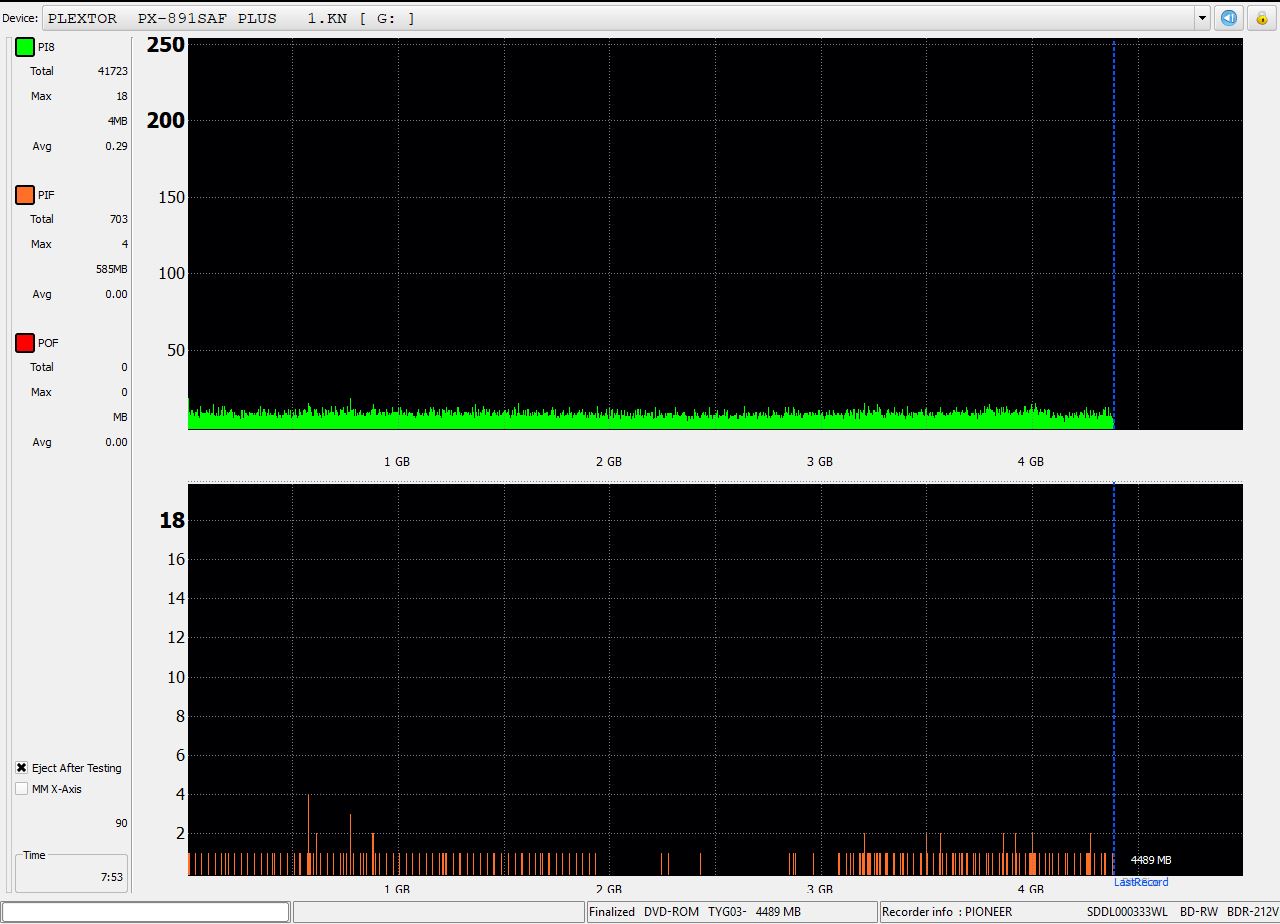Click the yellow padlock lock icon
Screen dimensions: 1280x924
pos(1261,18)
